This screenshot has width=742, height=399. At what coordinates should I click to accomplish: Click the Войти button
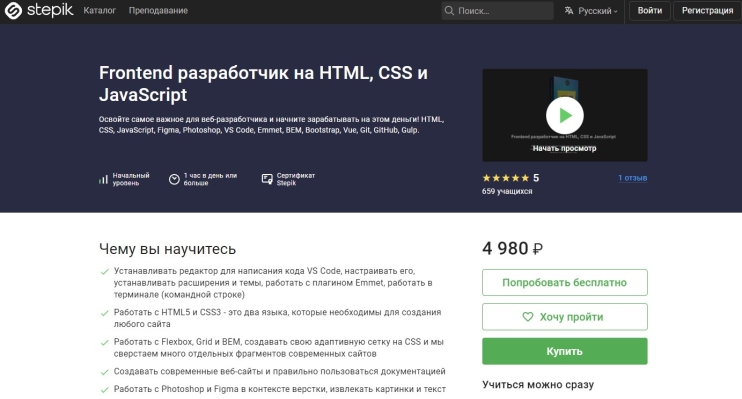tap(649, 10)
